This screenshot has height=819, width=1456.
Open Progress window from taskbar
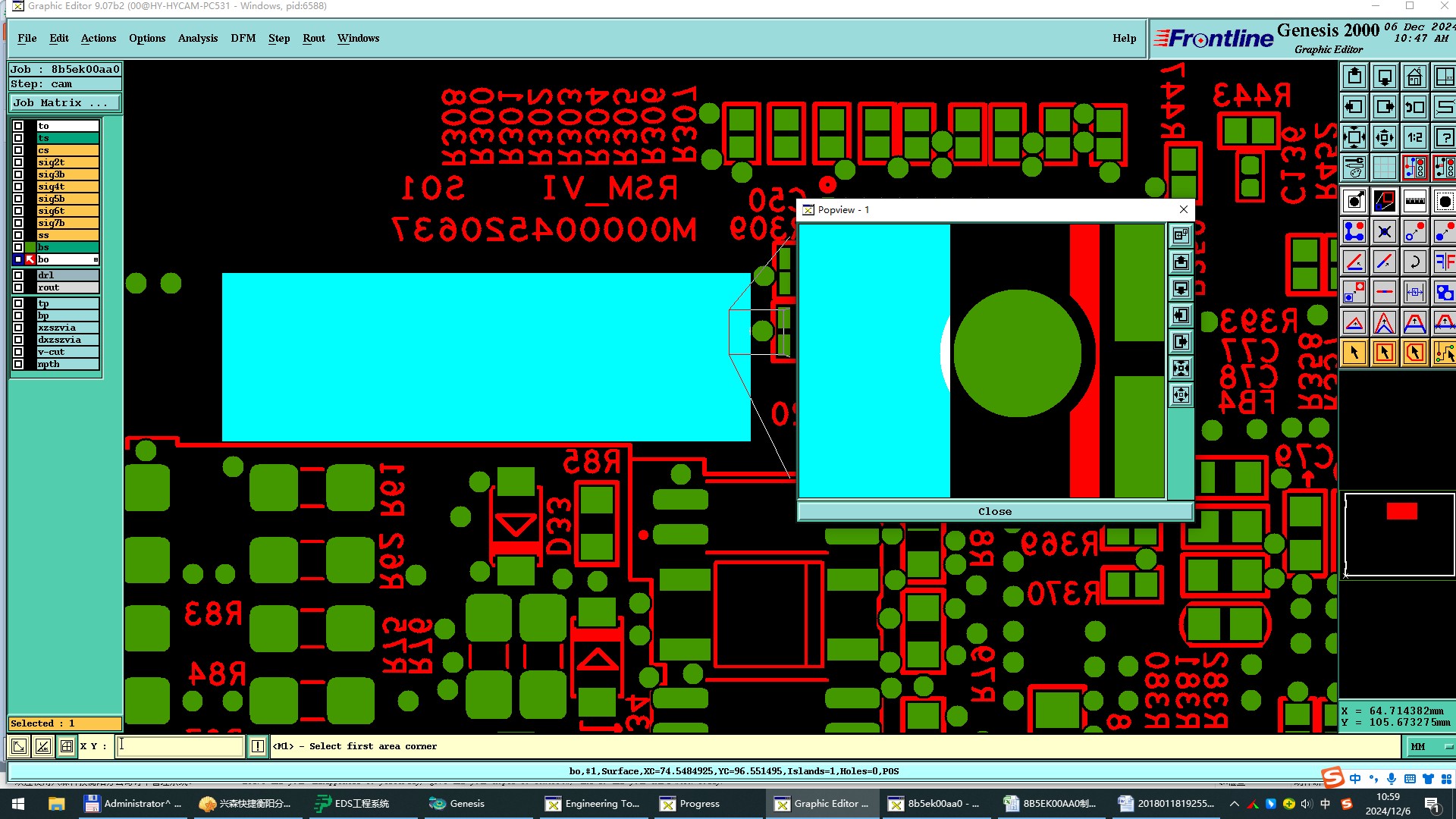click(708, 804)
